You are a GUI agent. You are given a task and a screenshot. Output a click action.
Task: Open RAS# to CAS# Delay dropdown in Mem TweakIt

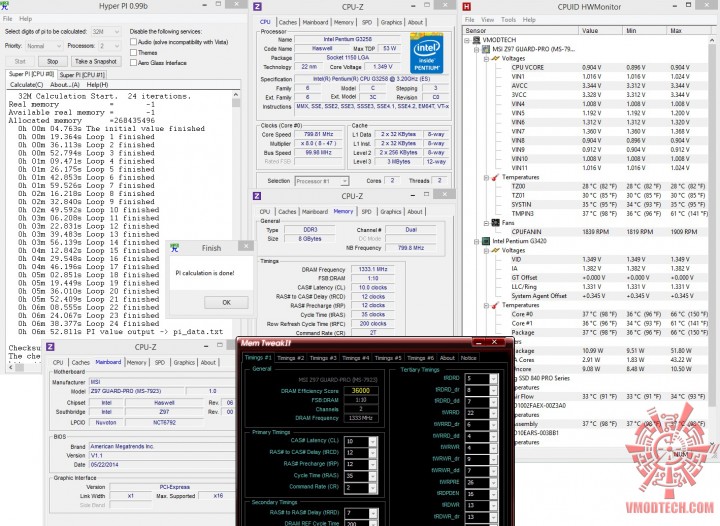372,453
